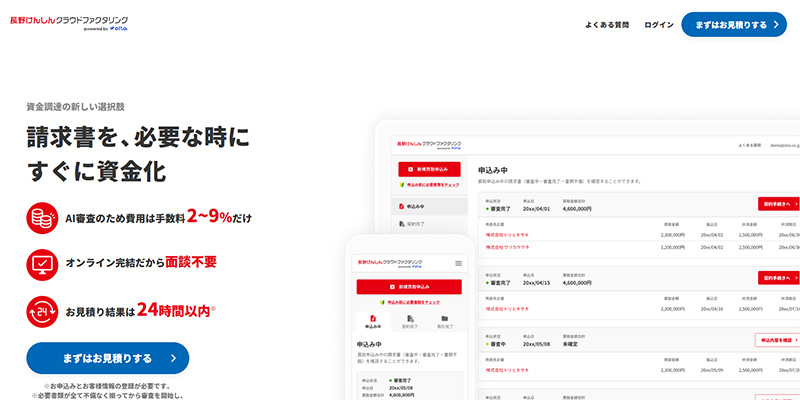This screenshot has height=400, width=800.
Task: Click 新規買取申込み button in phone mockup
Action: (x=409, y=287)
